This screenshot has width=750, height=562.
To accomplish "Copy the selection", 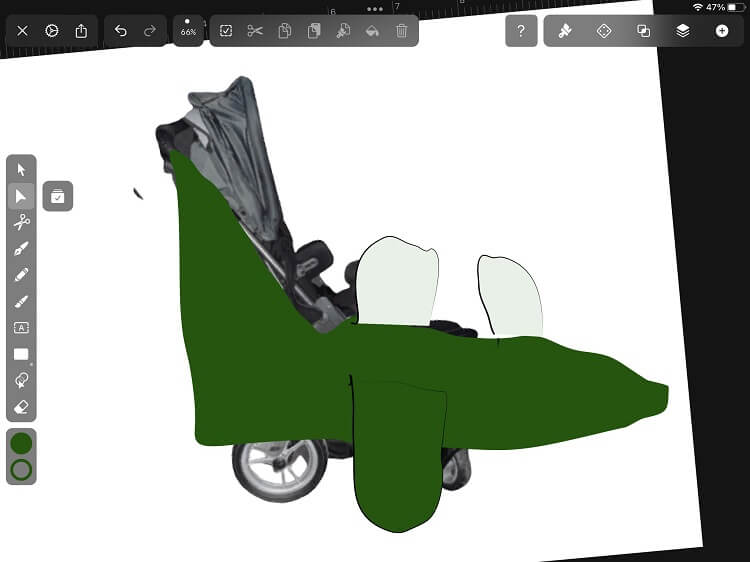I will click(x=285, y=31).
